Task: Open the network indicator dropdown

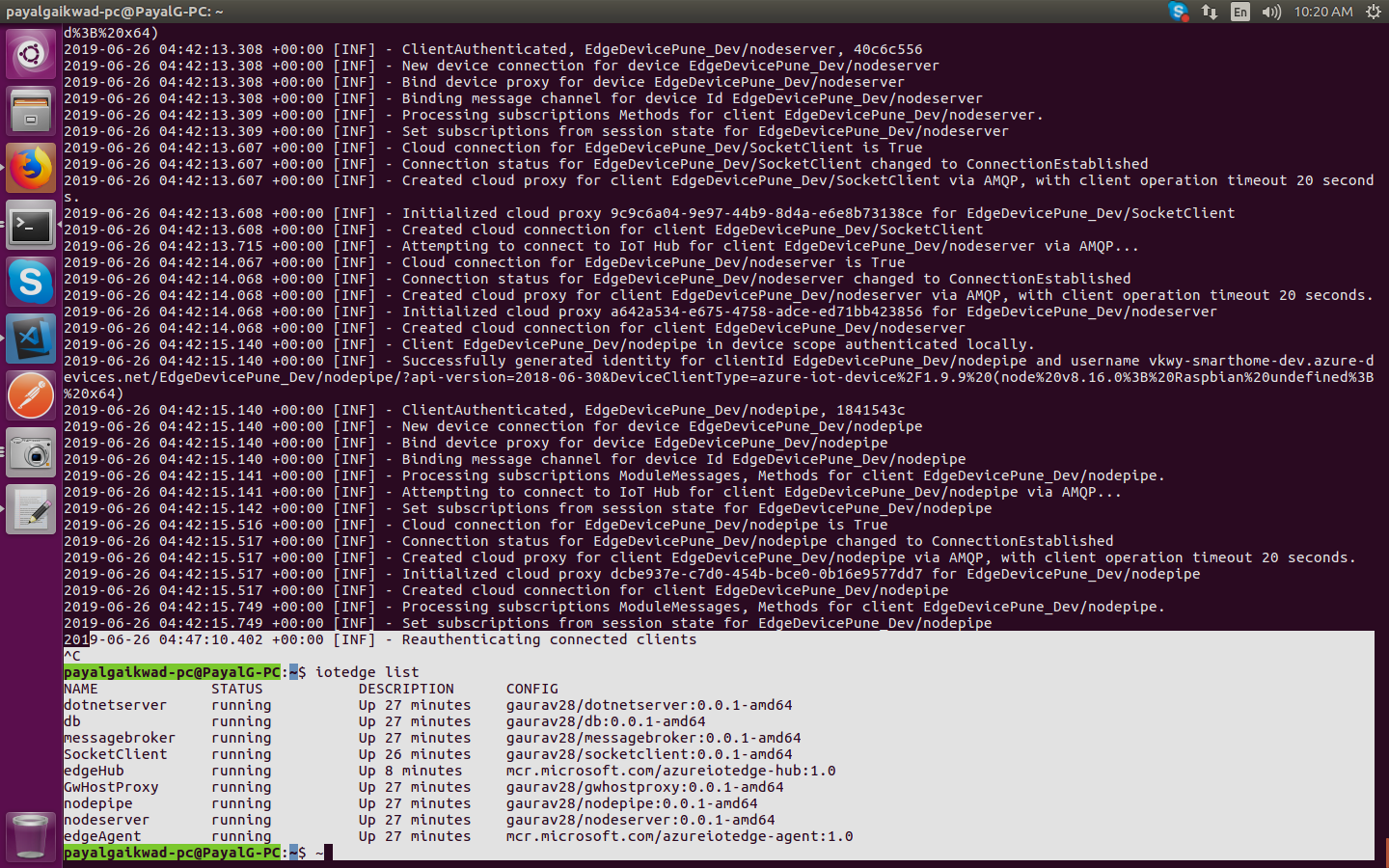Action: [1210, 13]
